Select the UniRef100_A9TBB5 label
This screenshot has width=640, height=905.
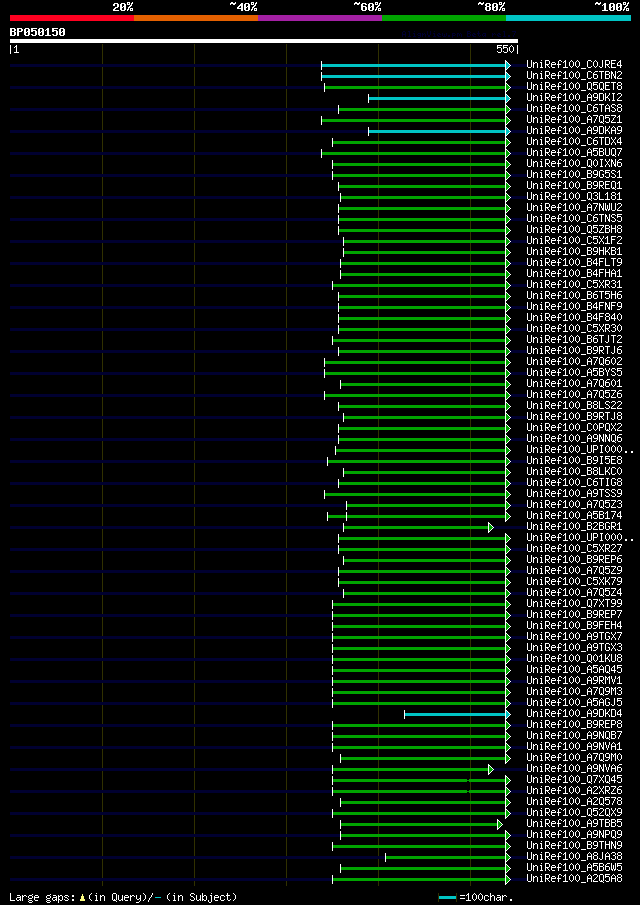coord(574,822)
